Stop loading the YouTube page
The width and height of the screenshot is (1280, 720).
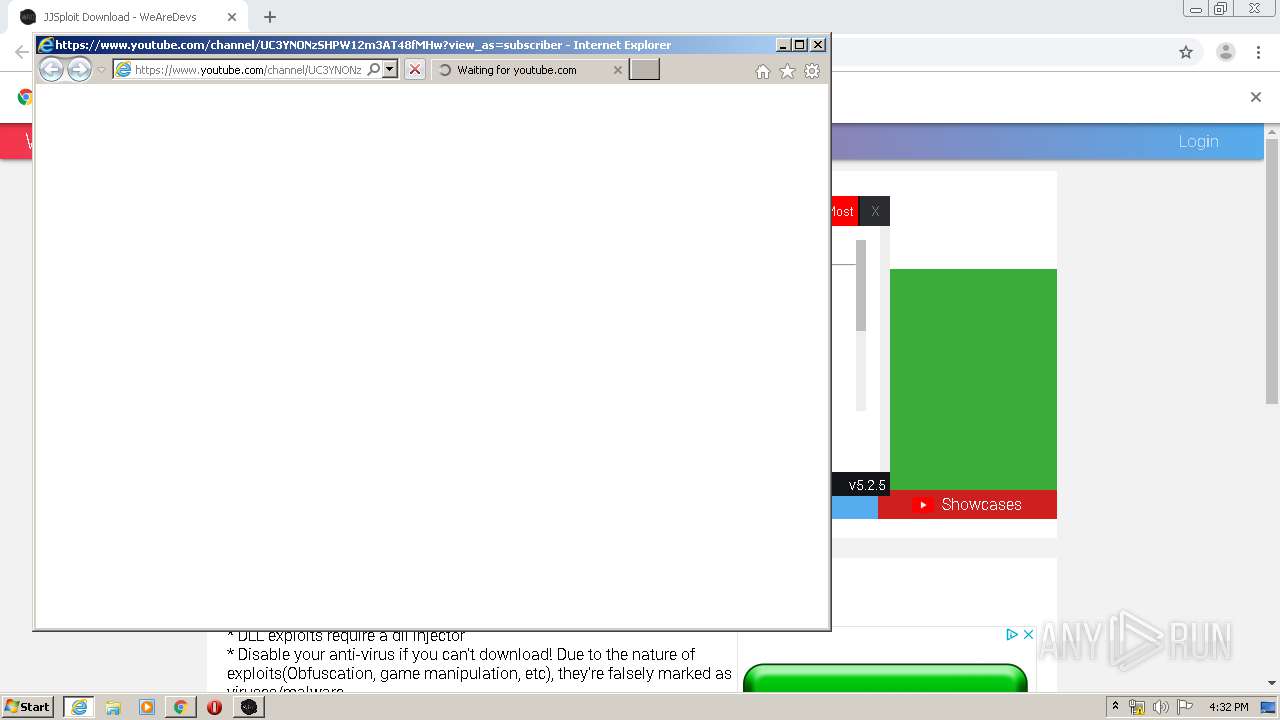tap(415, 69)
